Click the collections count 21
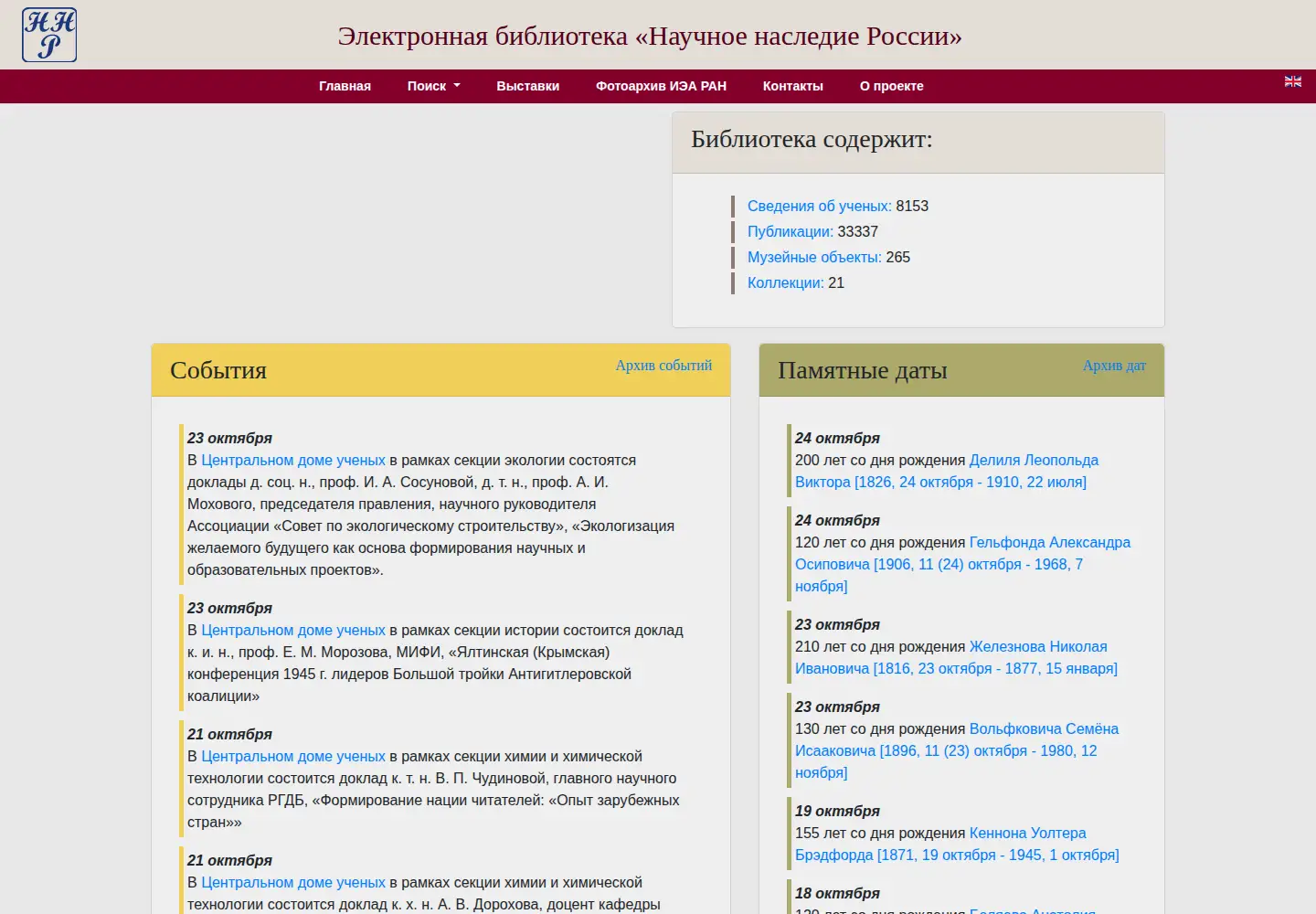This screenshot has width=1316, height=914. [836, 282]
